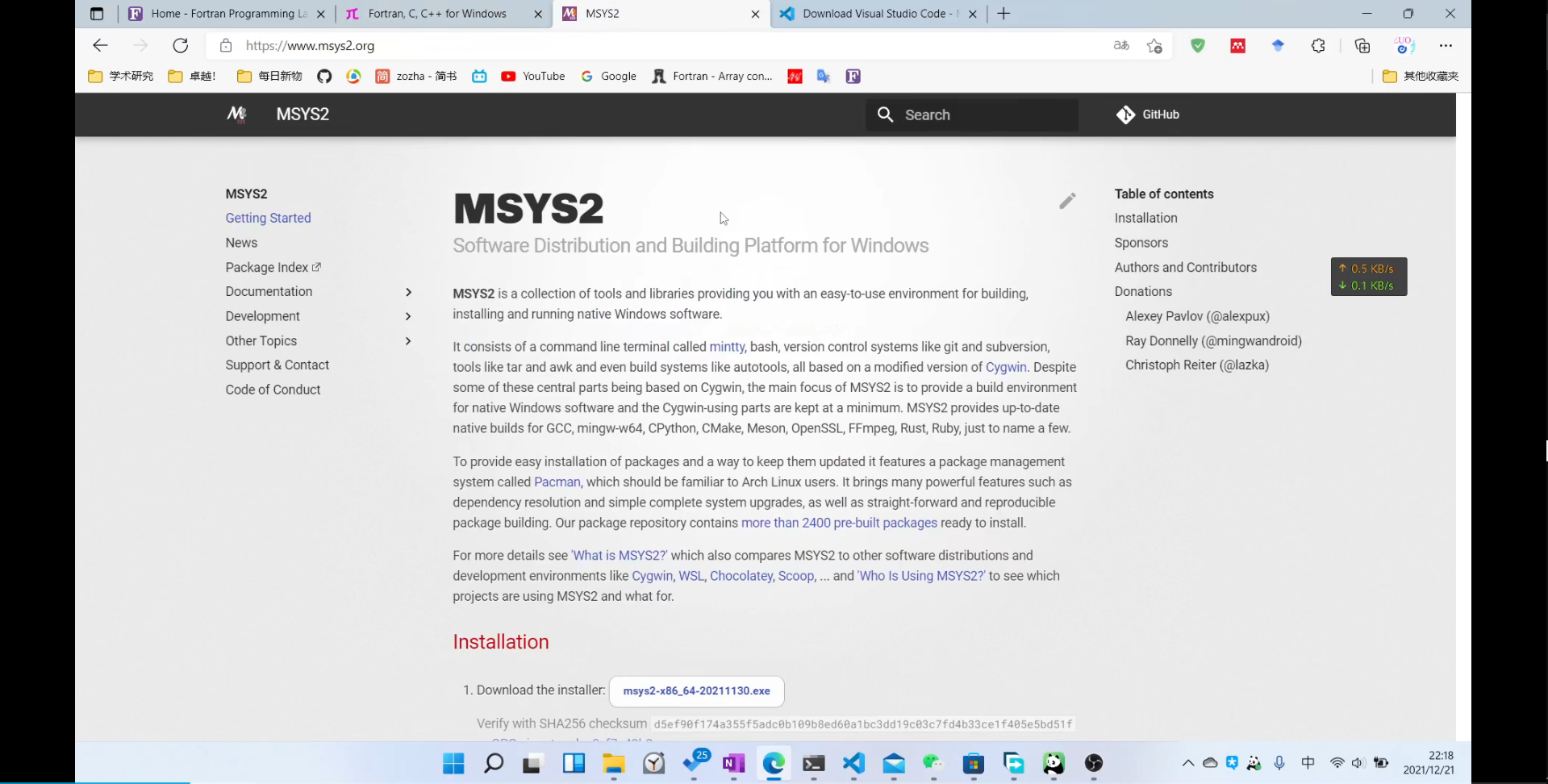Launch OneNote from the taskbar

click(x=734, y=763)
